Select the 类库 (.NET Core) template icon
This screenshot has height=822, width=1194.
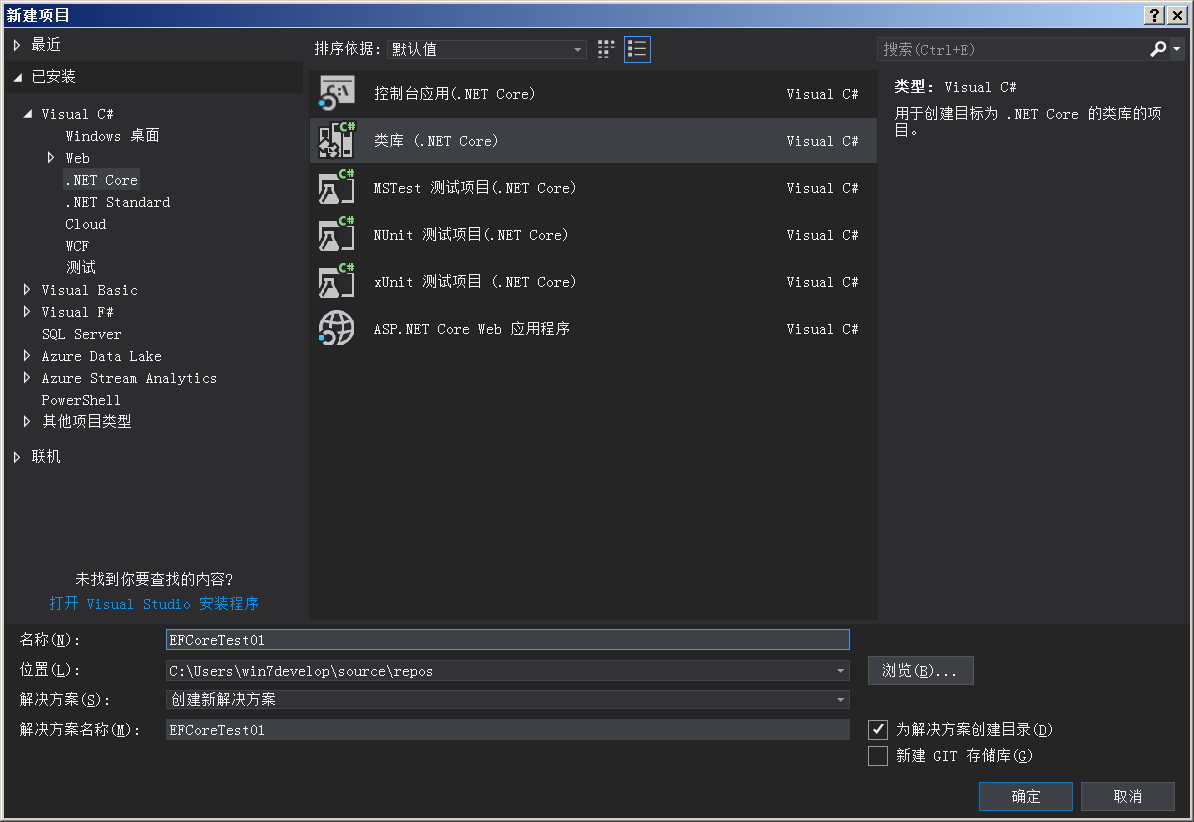[x=335, y=140]
